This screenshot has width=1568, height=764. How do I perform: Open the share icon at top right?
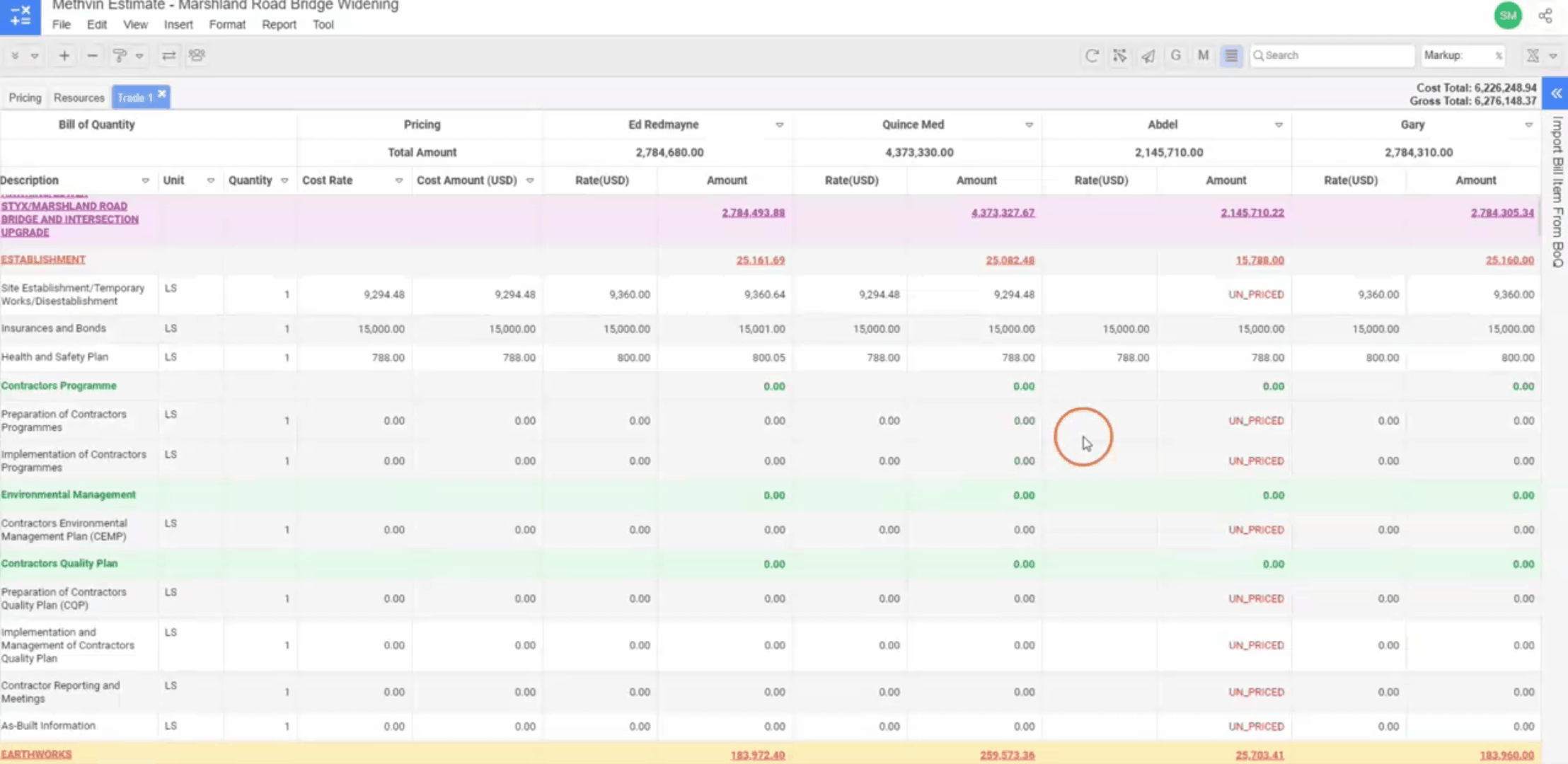(1545, 16)
